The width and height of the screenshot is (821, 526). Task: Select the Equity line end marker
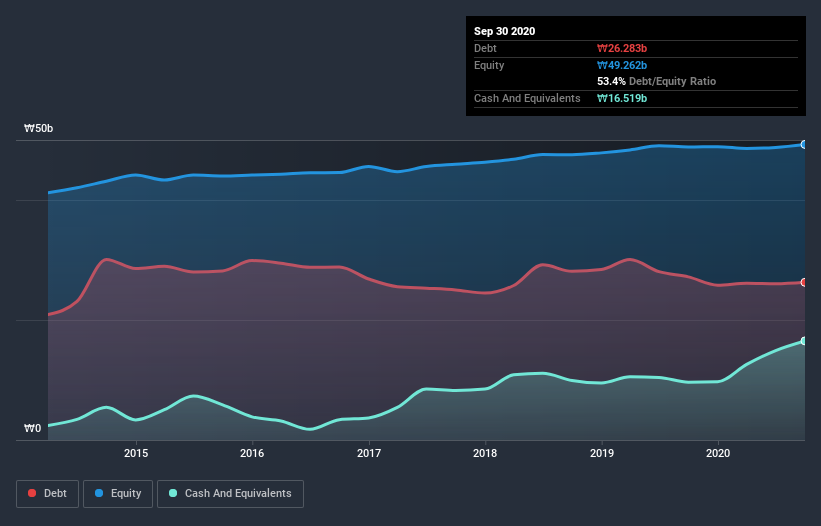[804, 144]
